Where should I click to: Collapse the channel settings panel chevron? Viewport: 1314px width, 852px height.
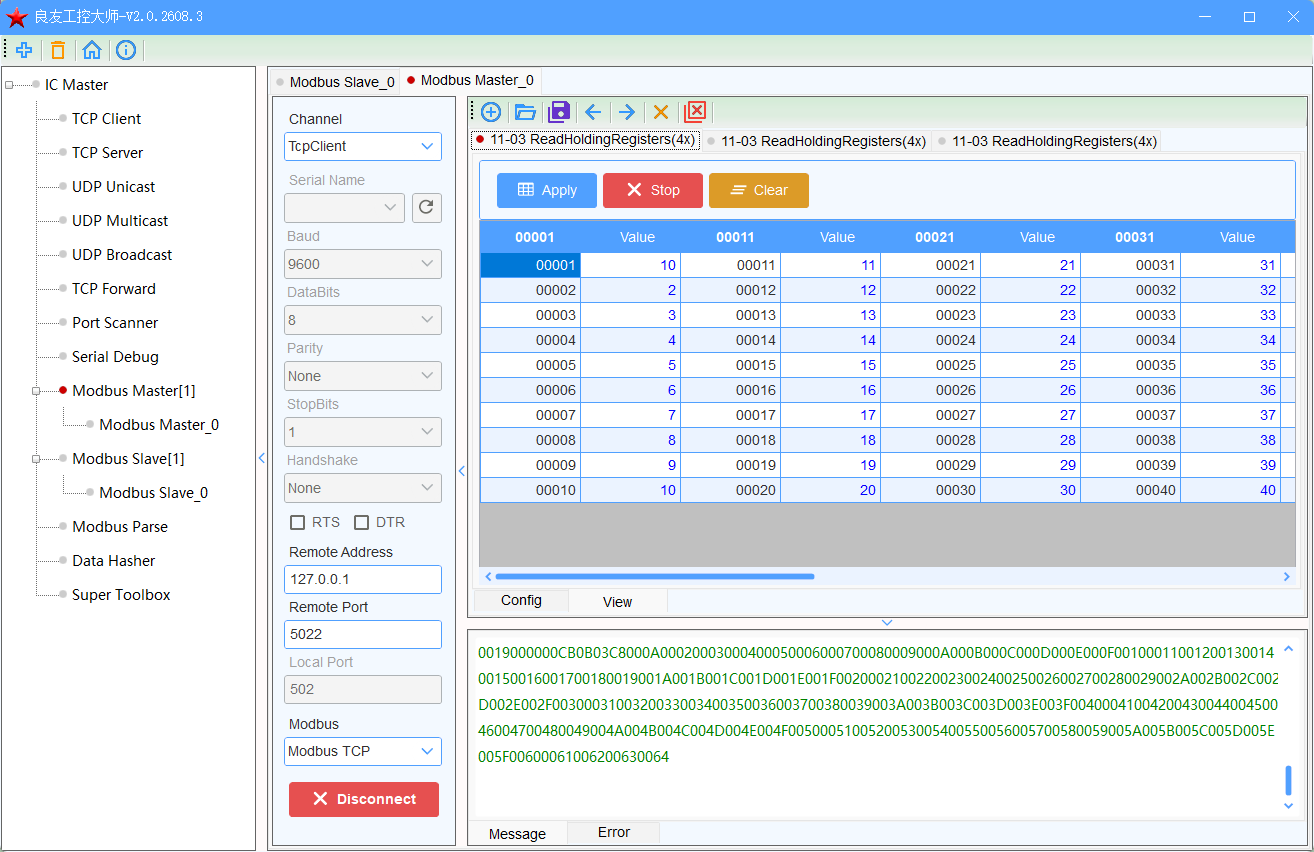click(x=462, y=472)
